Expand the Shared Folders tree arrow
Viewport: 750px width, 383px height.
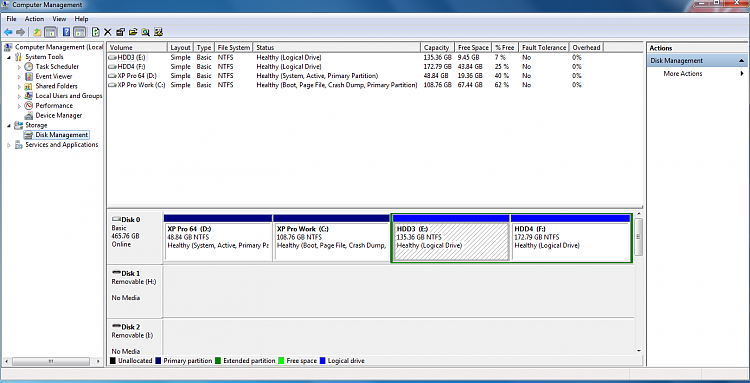20,86
